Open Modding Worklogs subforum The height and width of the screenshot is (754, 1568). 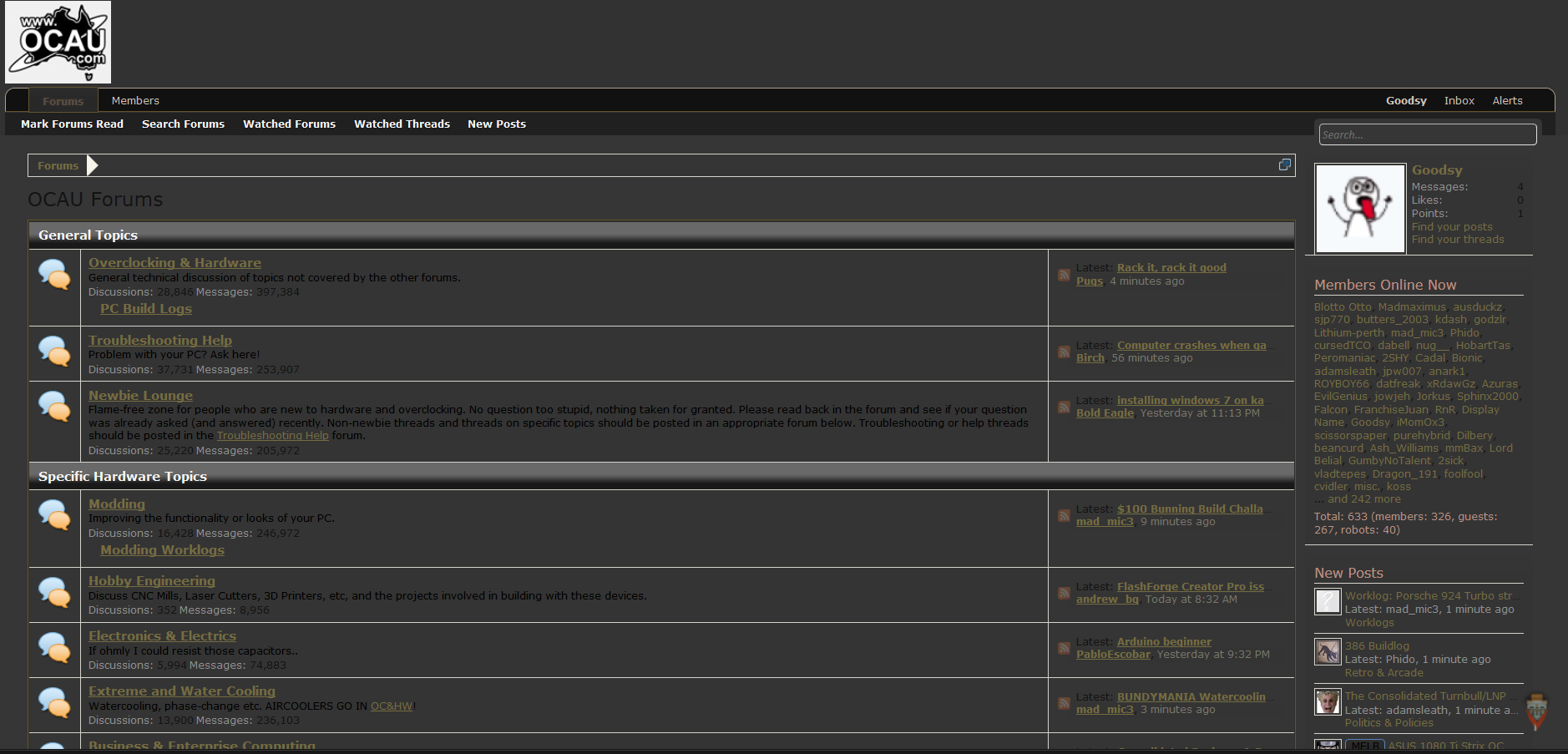[162, 550]
